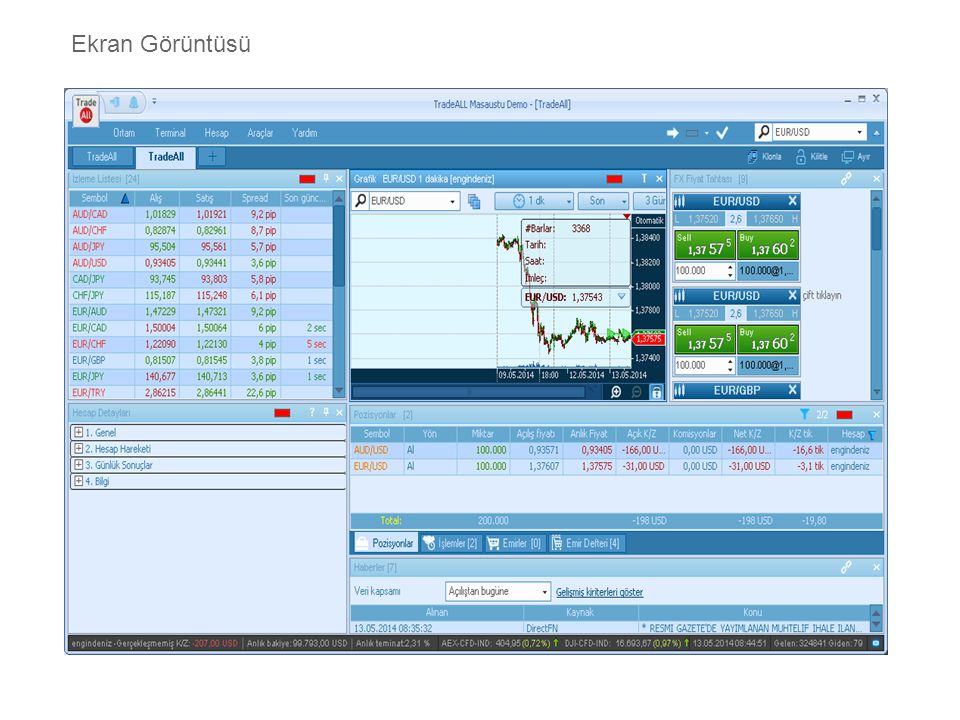Click the red flag in Hesap Detayları header
Screen dimensions: 960x720
point(282,413)
